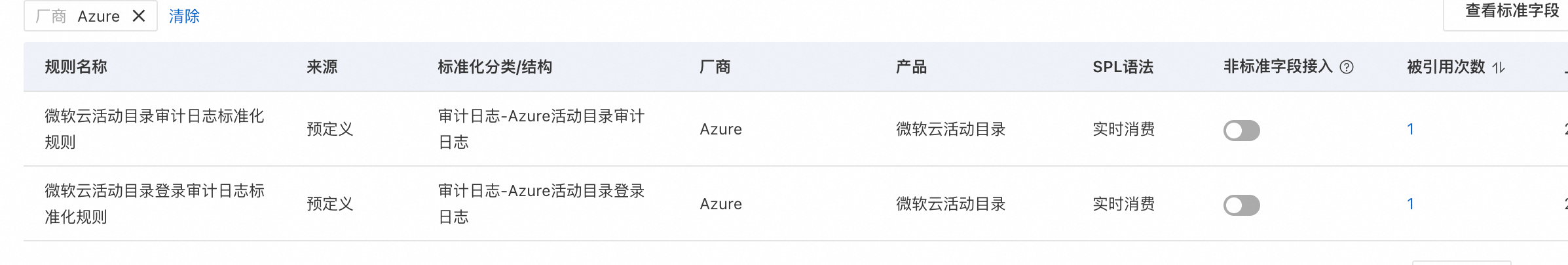Viewport: 1568px width, 265px height.
Task: Remove the Azure vendor filter tag
Action: pyautogui.click(x=138, y=16)
